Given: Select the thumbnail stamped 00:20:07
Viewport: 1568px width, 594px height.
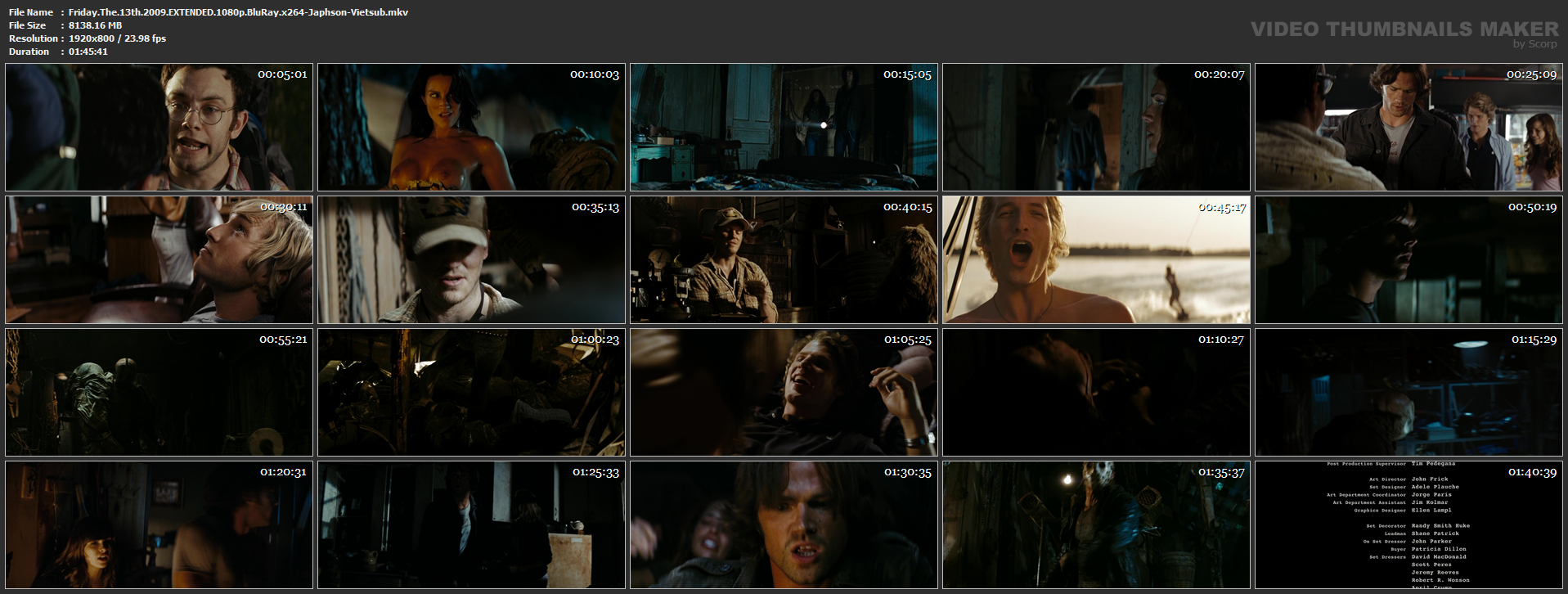Looking at the screenshot, I should point(1096,127).
